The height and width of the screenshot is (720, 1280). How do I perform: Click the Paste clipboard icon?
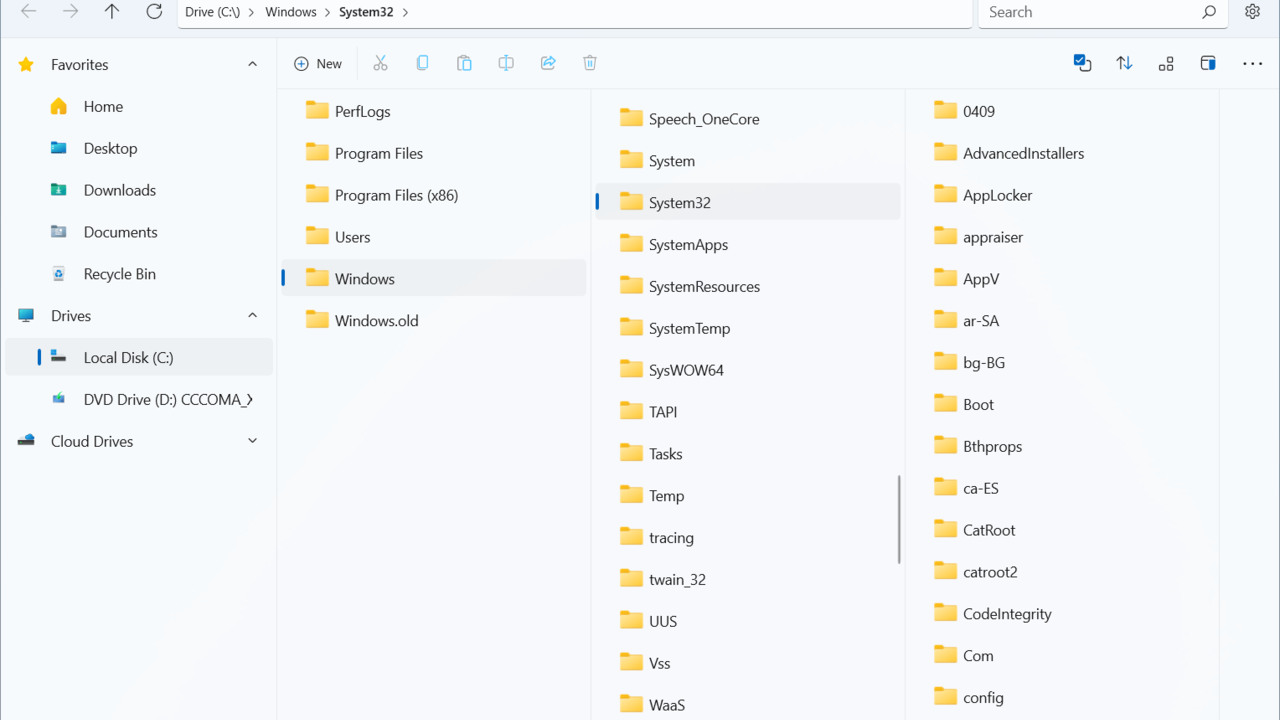point(464,63)
